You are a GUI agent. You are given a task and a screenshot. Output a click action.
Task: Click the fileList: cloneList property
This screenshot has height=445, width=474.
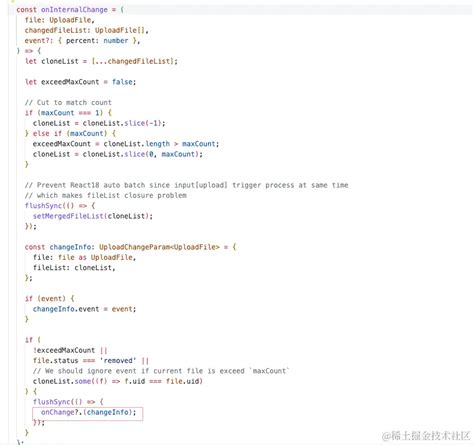pos(74,268)
